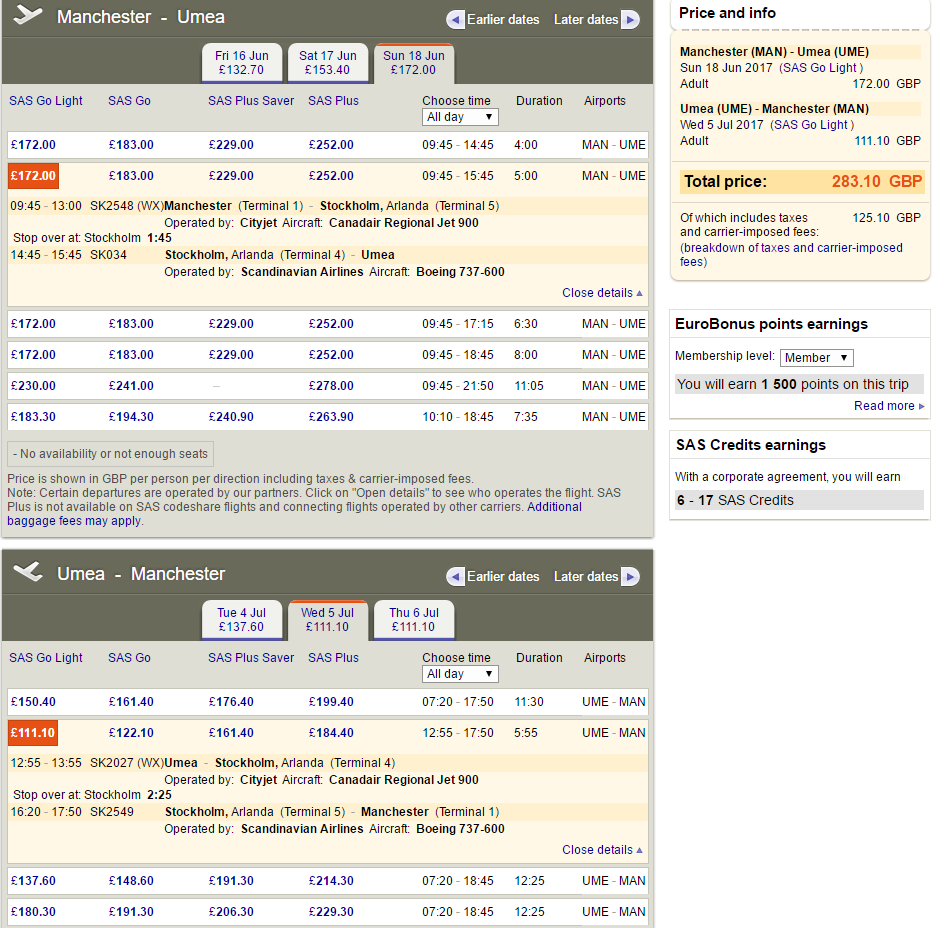The height and width of the screenshot is (928, 940).
Task: Select the selected £172.00 fare on 09:45 - 15:45 flight
Action: pos(34,176)
